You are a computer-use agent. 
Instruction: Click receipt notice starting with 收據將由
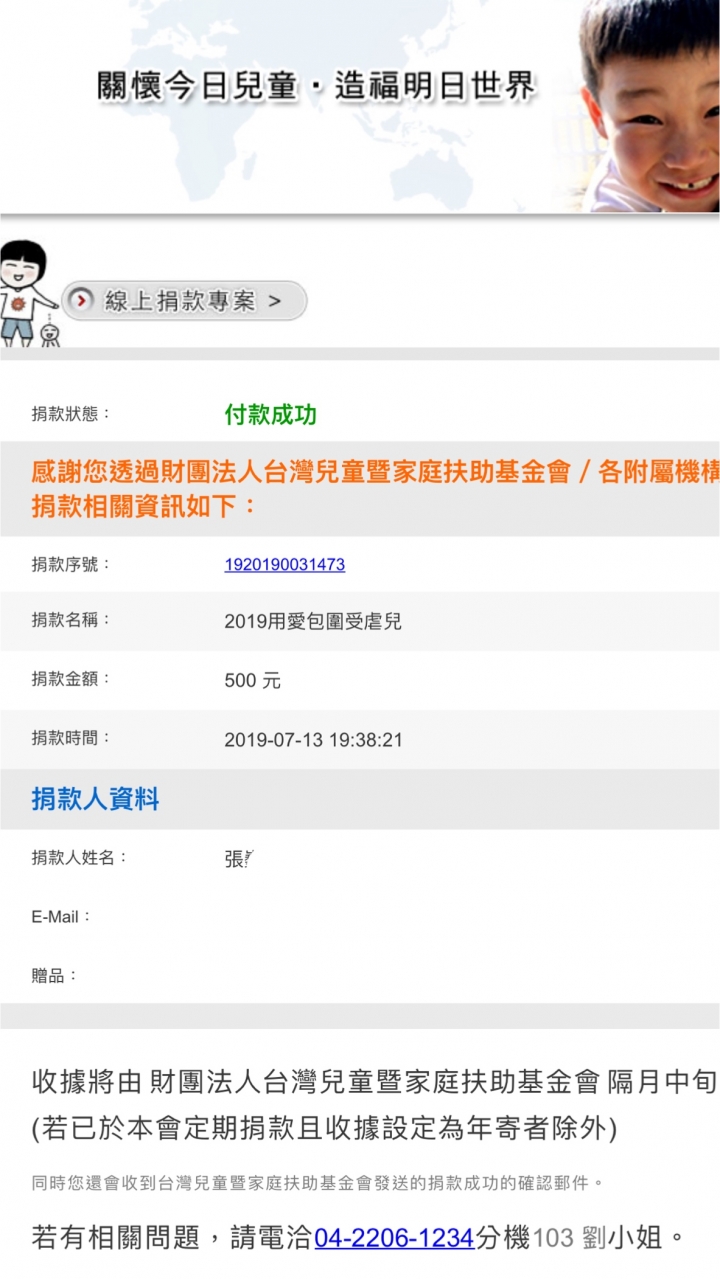(375, 1081)
